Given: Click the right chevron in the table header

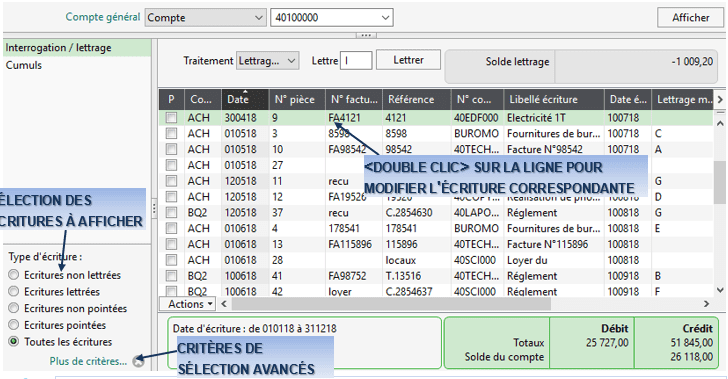Looking at the screenshot, I should tap(720, 99).
